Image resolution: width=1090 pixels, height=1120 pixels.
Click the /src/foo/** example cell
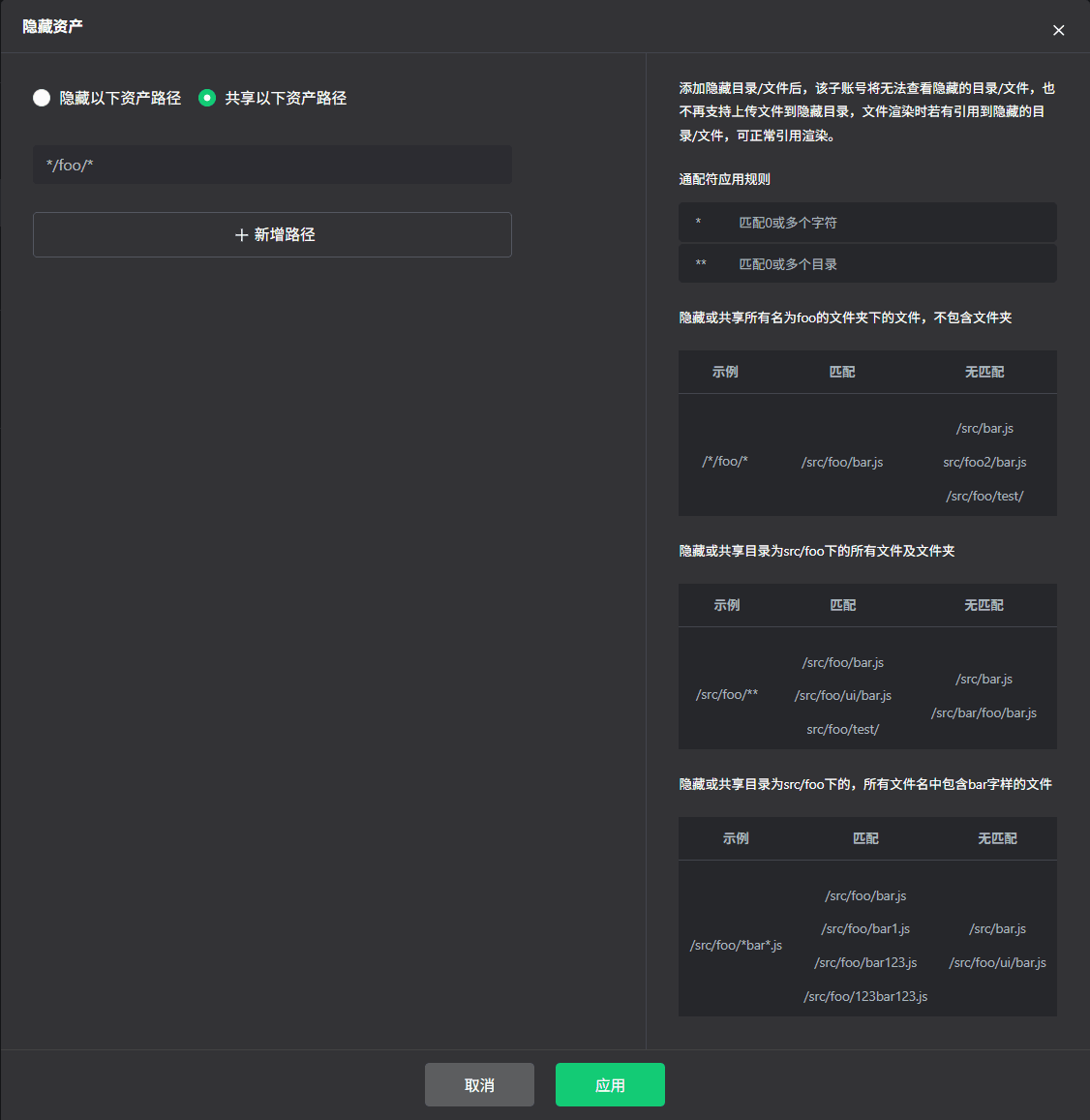tap(726, 694)
